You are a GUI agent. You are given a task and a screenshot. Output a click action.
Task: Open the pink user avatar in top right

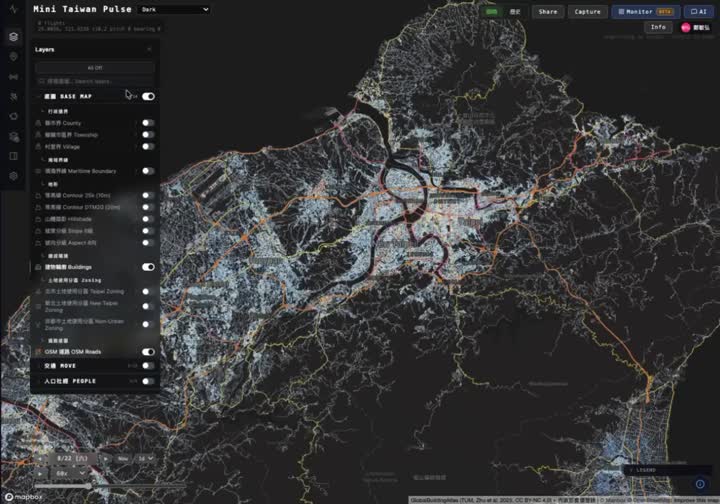point(686,28)
